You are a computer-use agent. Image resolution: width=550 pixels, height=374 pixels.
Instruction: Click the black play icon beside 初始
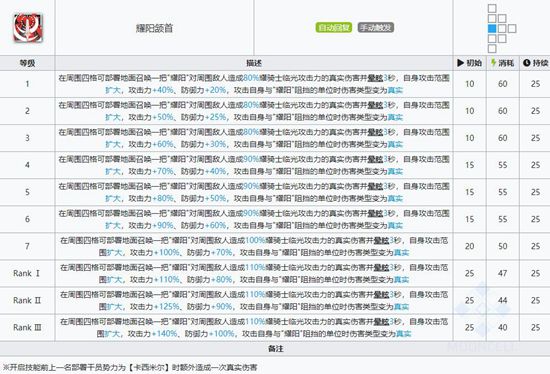[x=460, y=63]
